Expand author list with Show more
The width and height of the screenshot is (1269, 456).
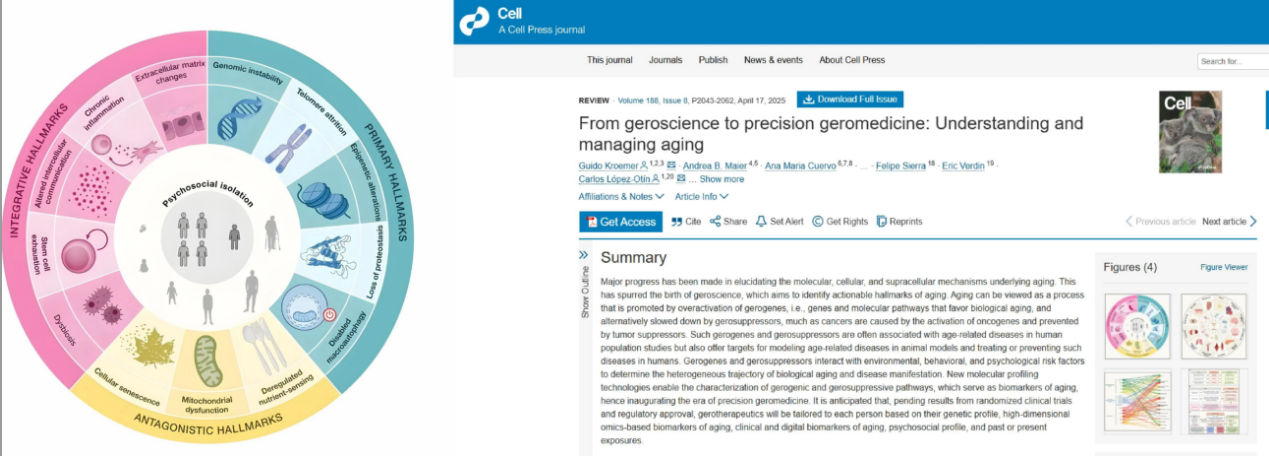click(x=721, y=179)
